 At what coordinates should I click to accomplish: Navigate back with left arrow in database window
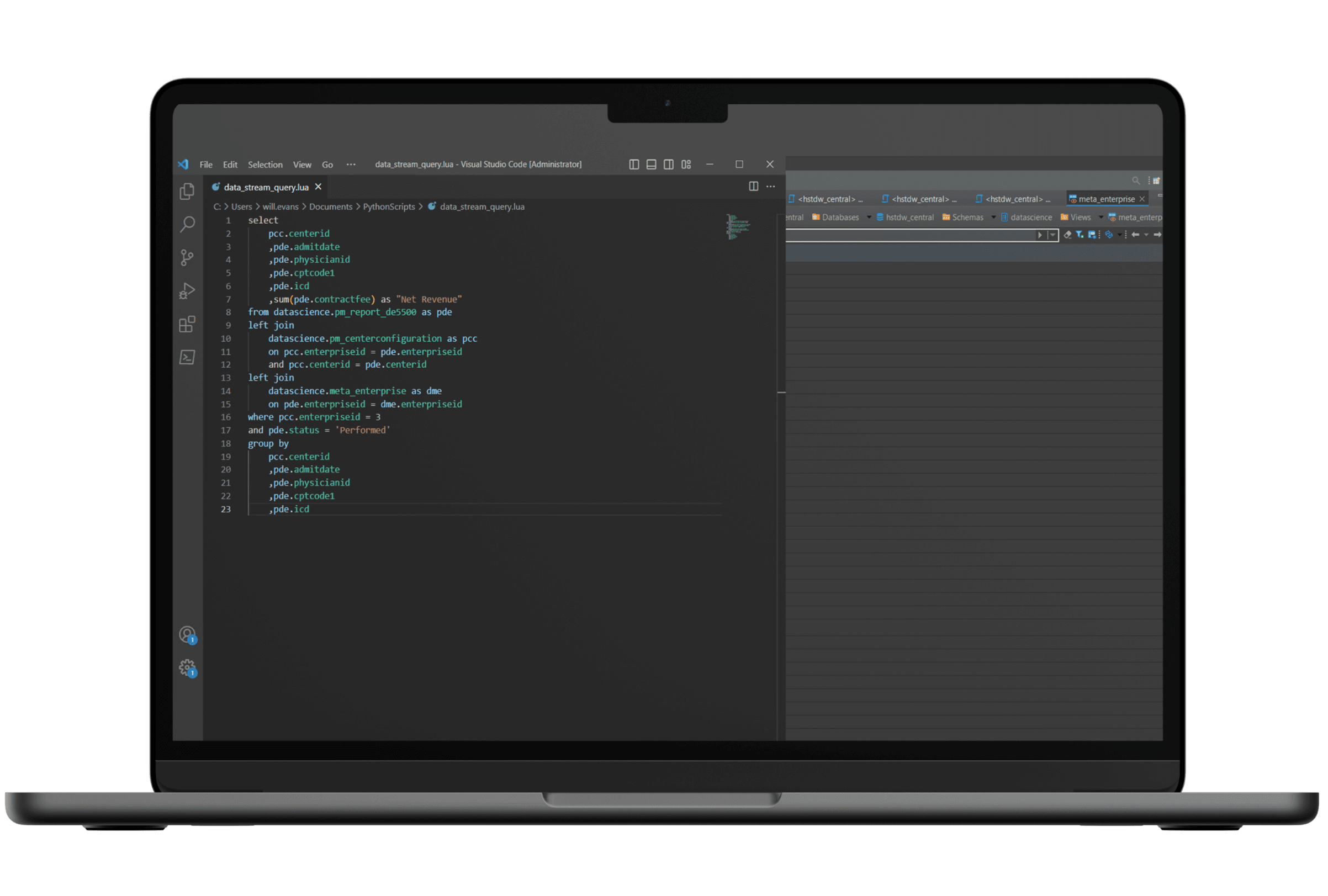(1135, 235)
